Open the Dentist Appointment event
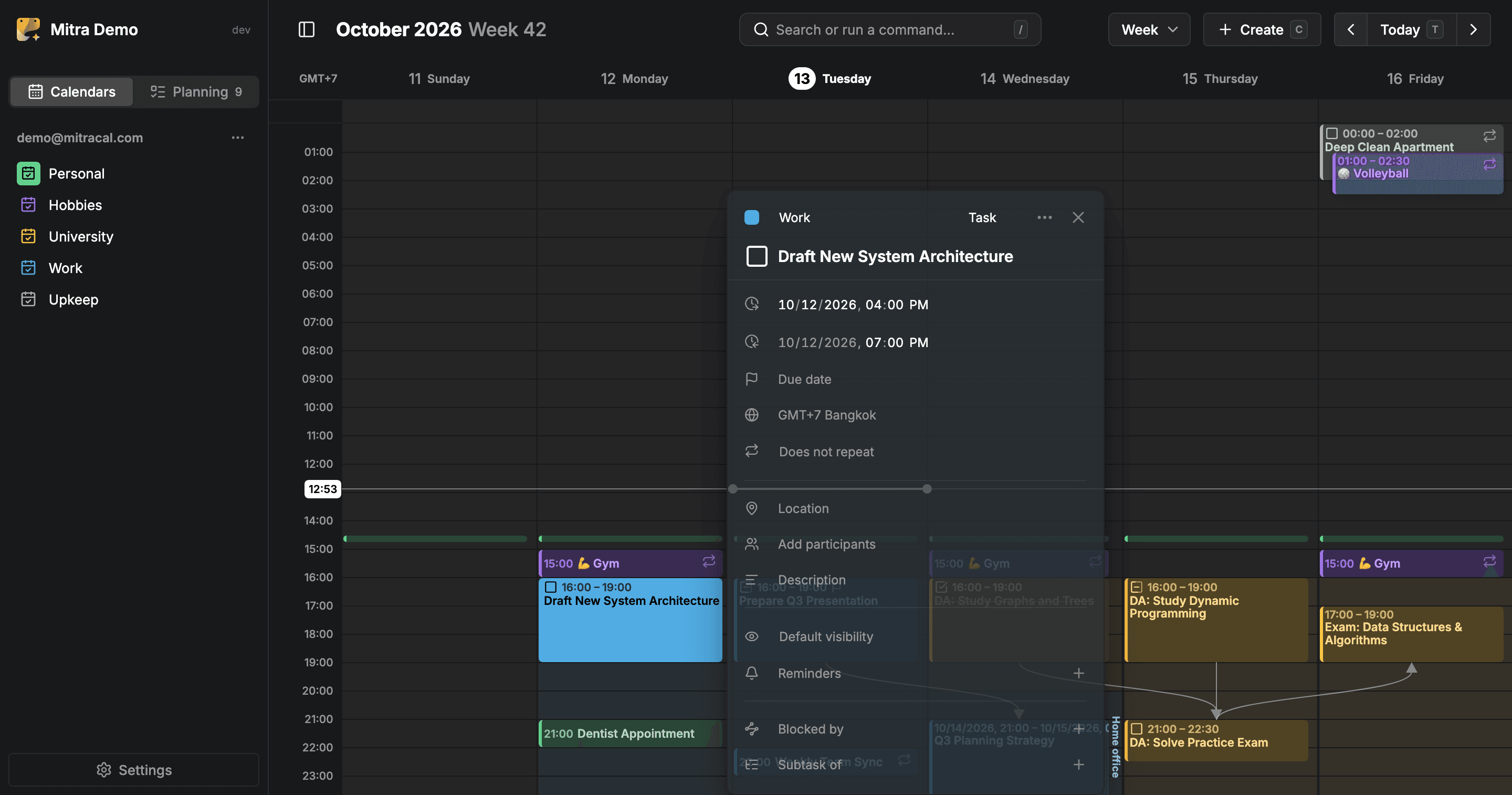The height and width of the screenshot is (795, 1512). point(630,734)
